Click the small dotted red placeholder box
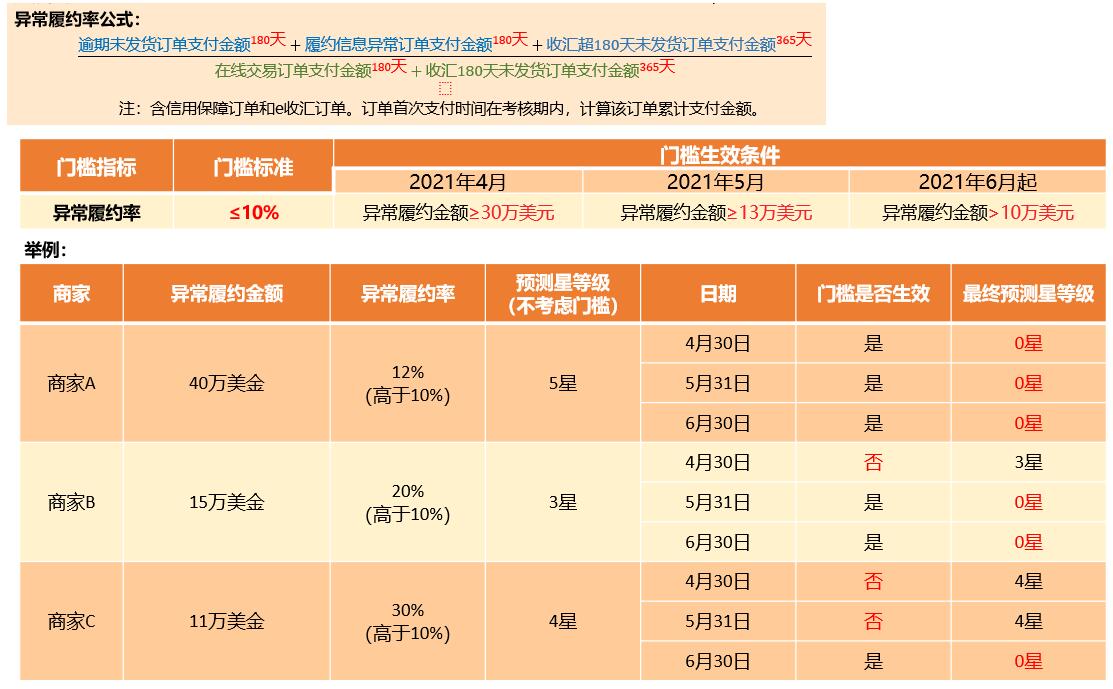This screenshot has width=1113, height=689. tap(445, 88)
